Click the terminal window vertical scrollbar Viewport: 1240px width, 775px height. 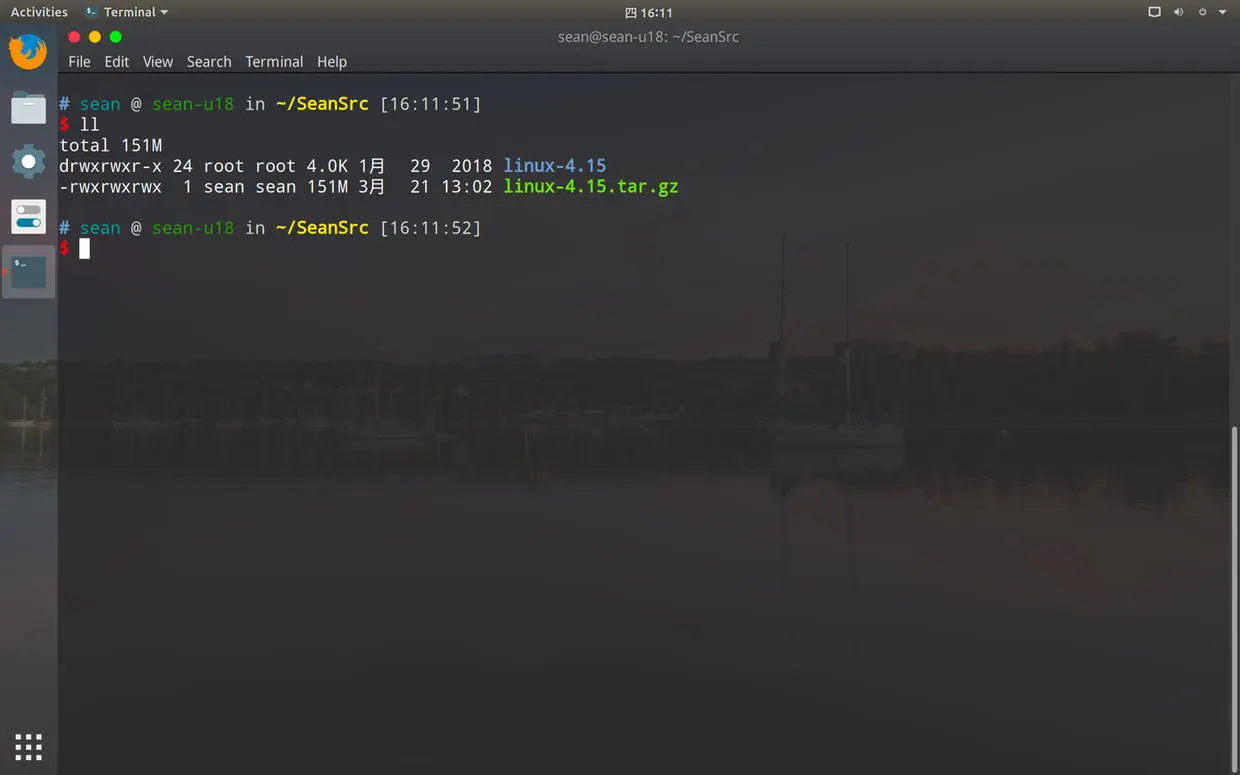(1235, 598)
